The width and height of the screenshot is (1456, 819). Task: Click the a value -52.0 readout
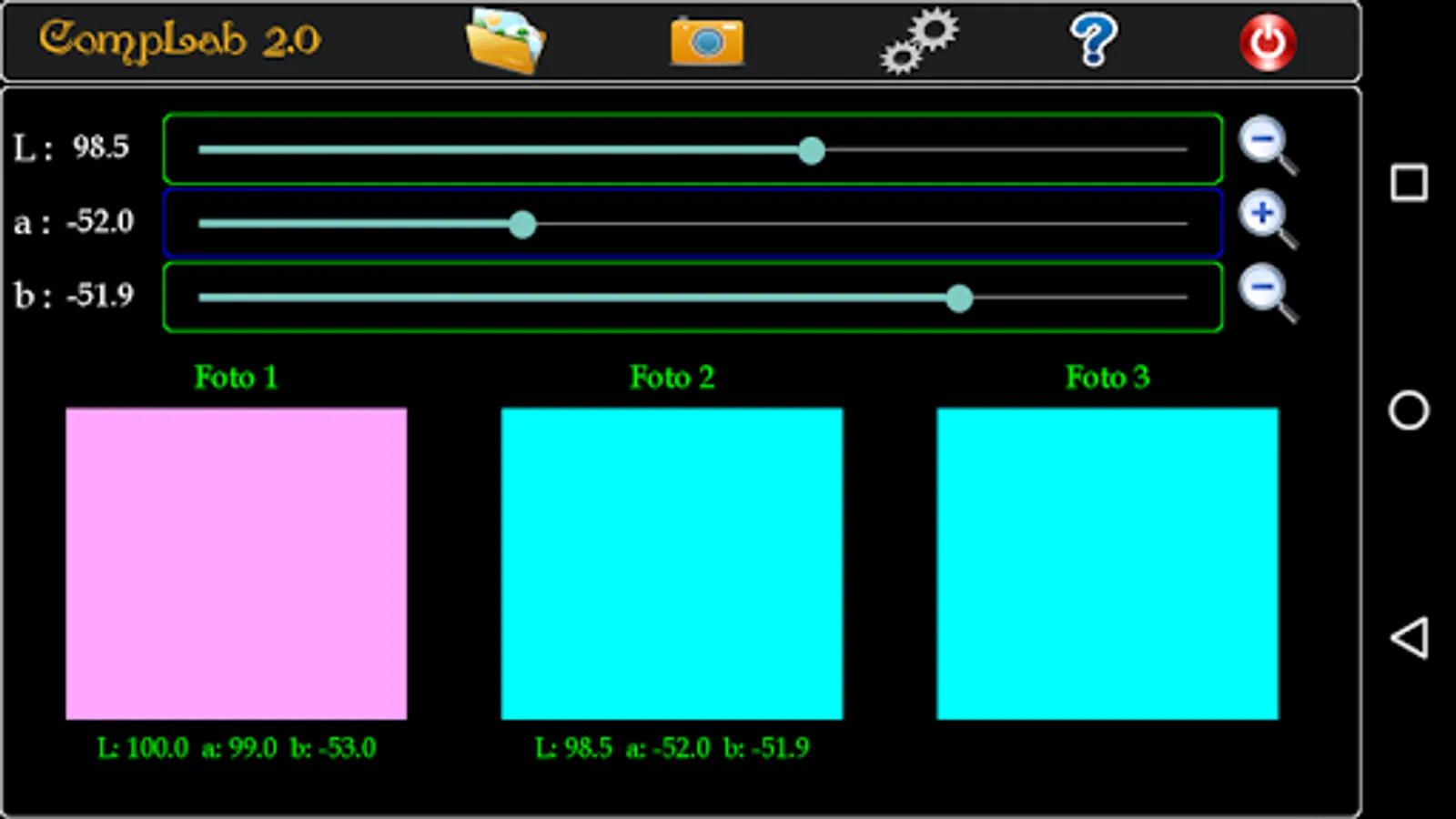point(100,221)
